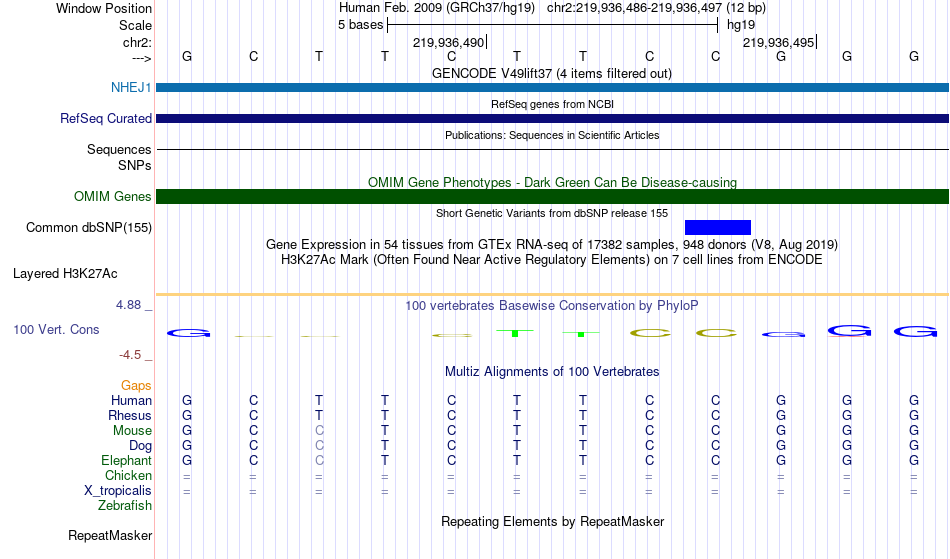The width and height of the screenshot is (950, 559).
Task: Click the -4.5 PhyloP lower scale value
Action: 130,354
